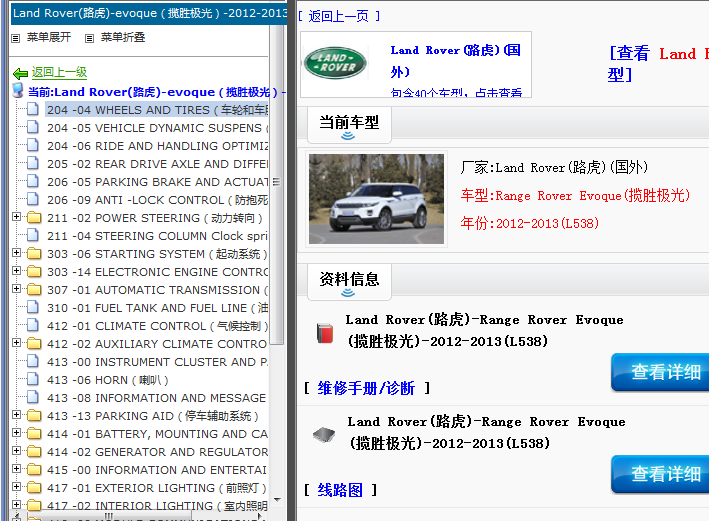Click the 413-06 HORN document icon

click(x=33, y=380)
